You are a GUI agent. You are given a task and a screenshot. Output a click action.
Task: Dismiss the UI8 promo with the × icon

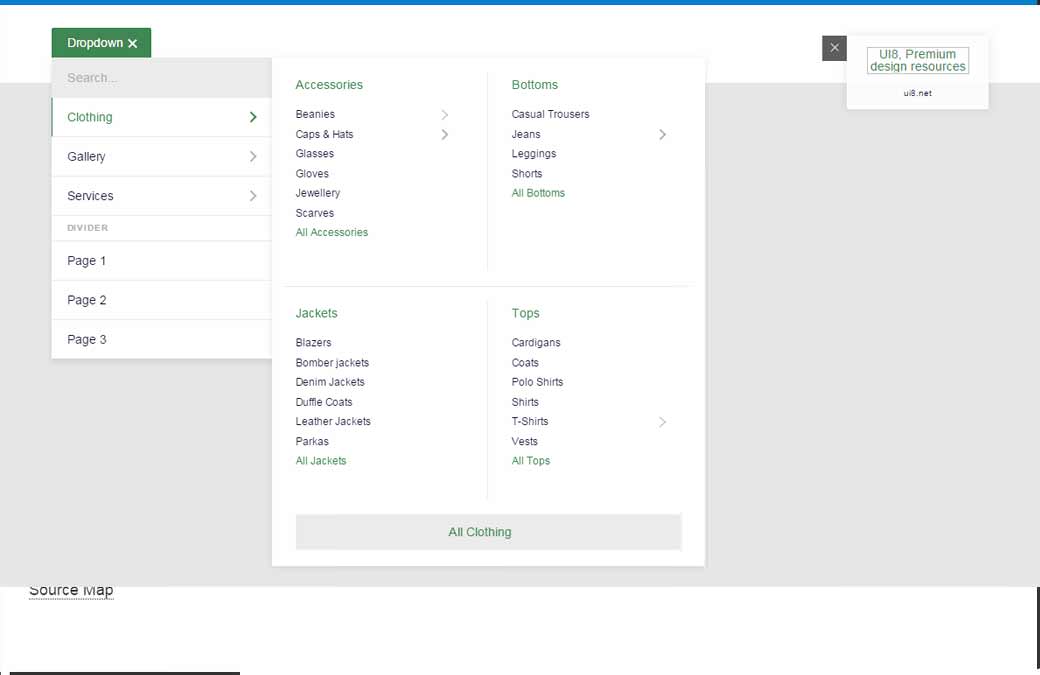click(x=834, y=48)
